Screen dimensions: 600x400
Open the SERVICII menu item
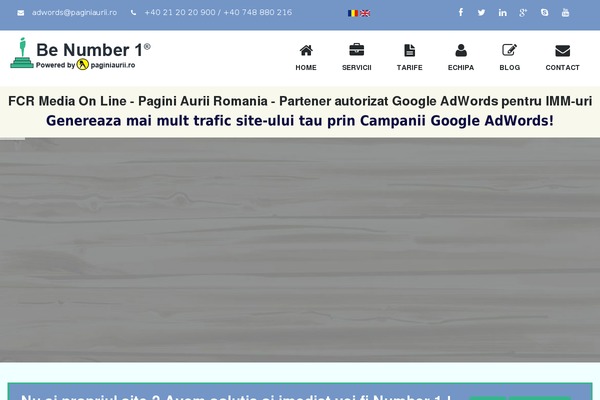click(357, 67)
